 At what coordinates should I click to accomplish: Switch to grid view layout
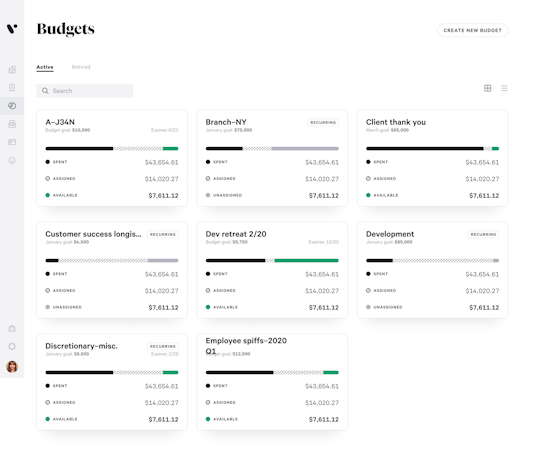[488, 88]
